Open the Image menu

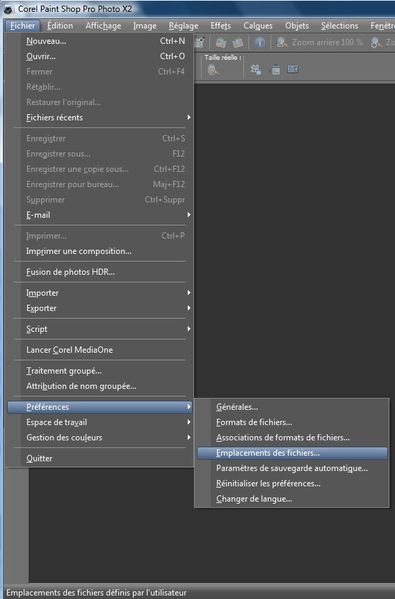tap(145, 26)
